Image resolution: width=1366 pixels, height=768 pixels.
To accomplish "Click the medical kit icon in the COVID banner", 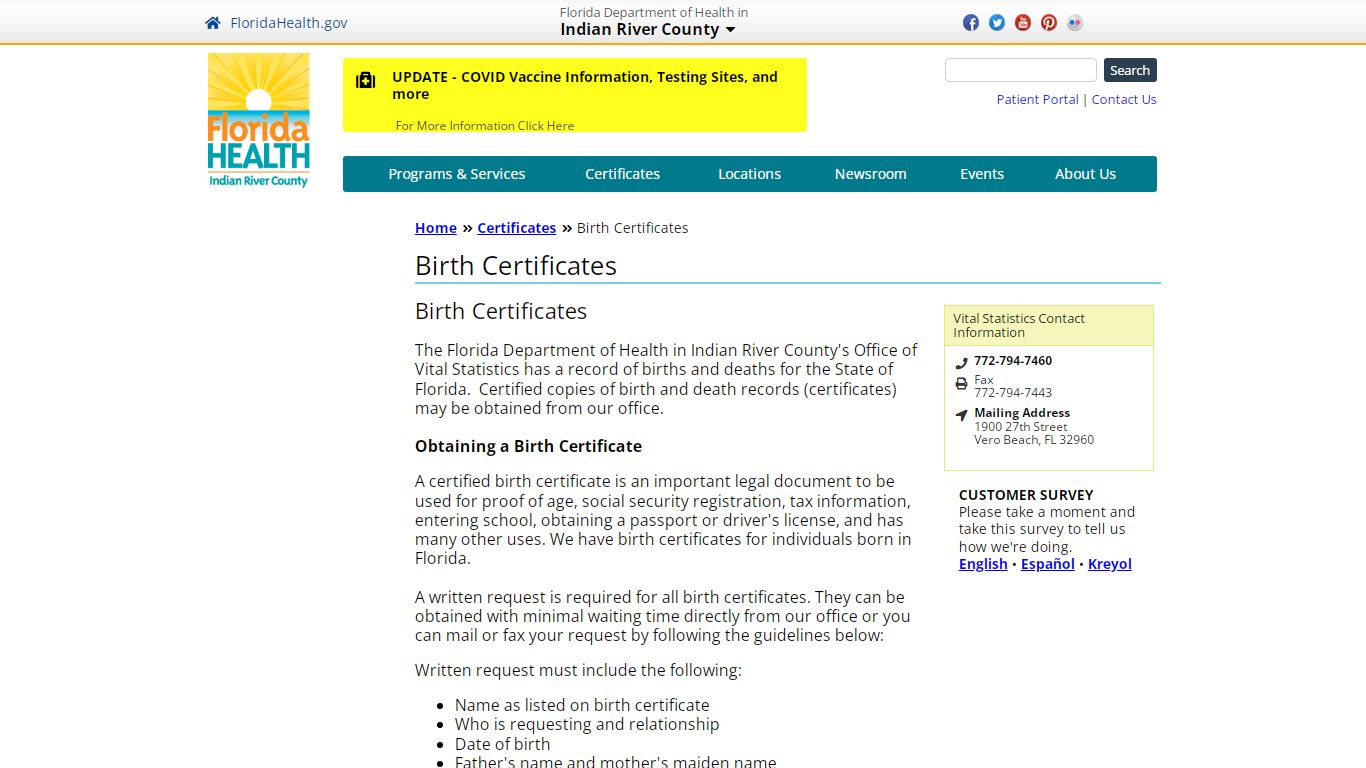I will pos(366,80).
